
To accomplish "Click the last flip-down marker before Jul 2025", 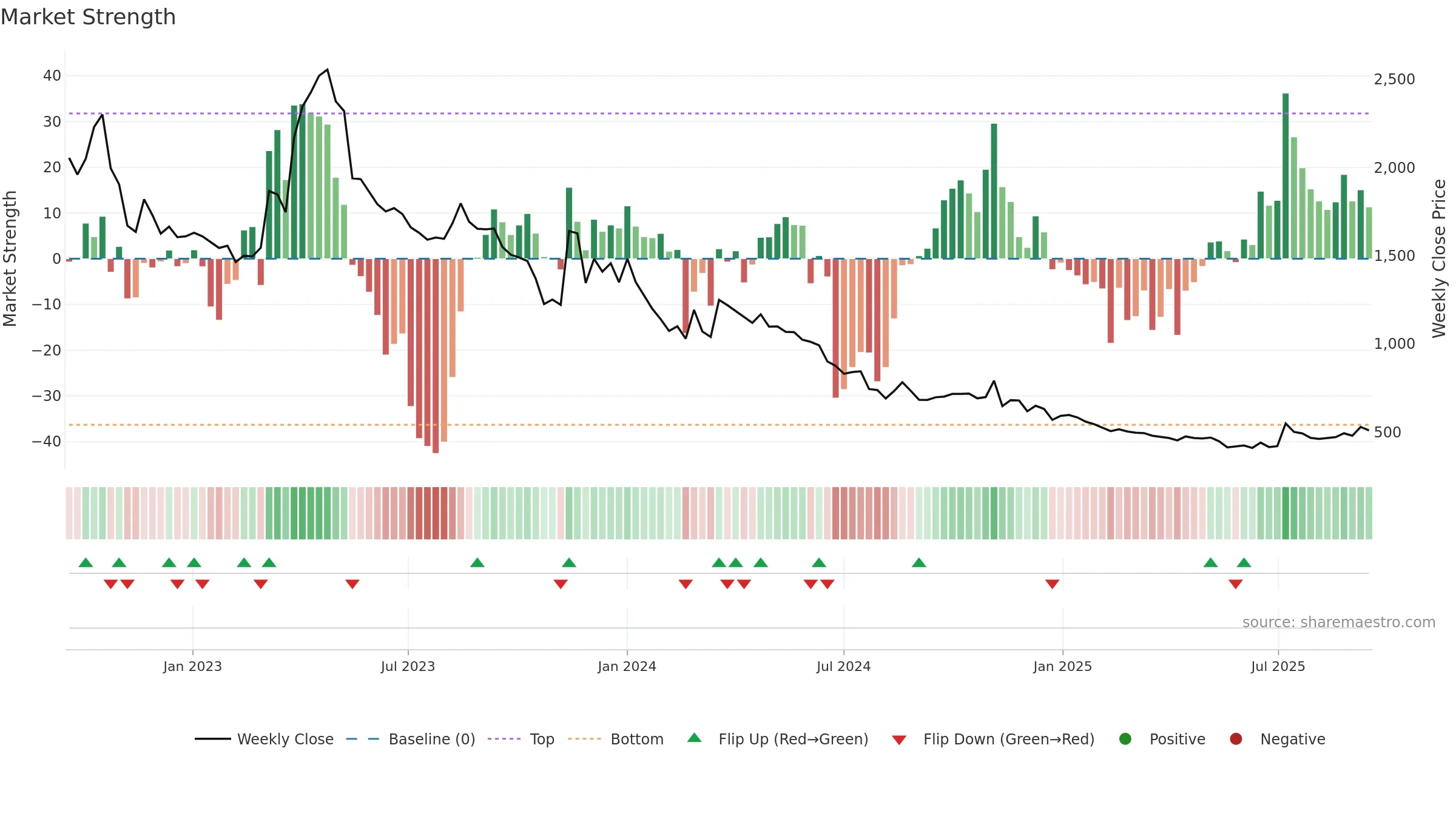I will click(x=1236, y=584).
